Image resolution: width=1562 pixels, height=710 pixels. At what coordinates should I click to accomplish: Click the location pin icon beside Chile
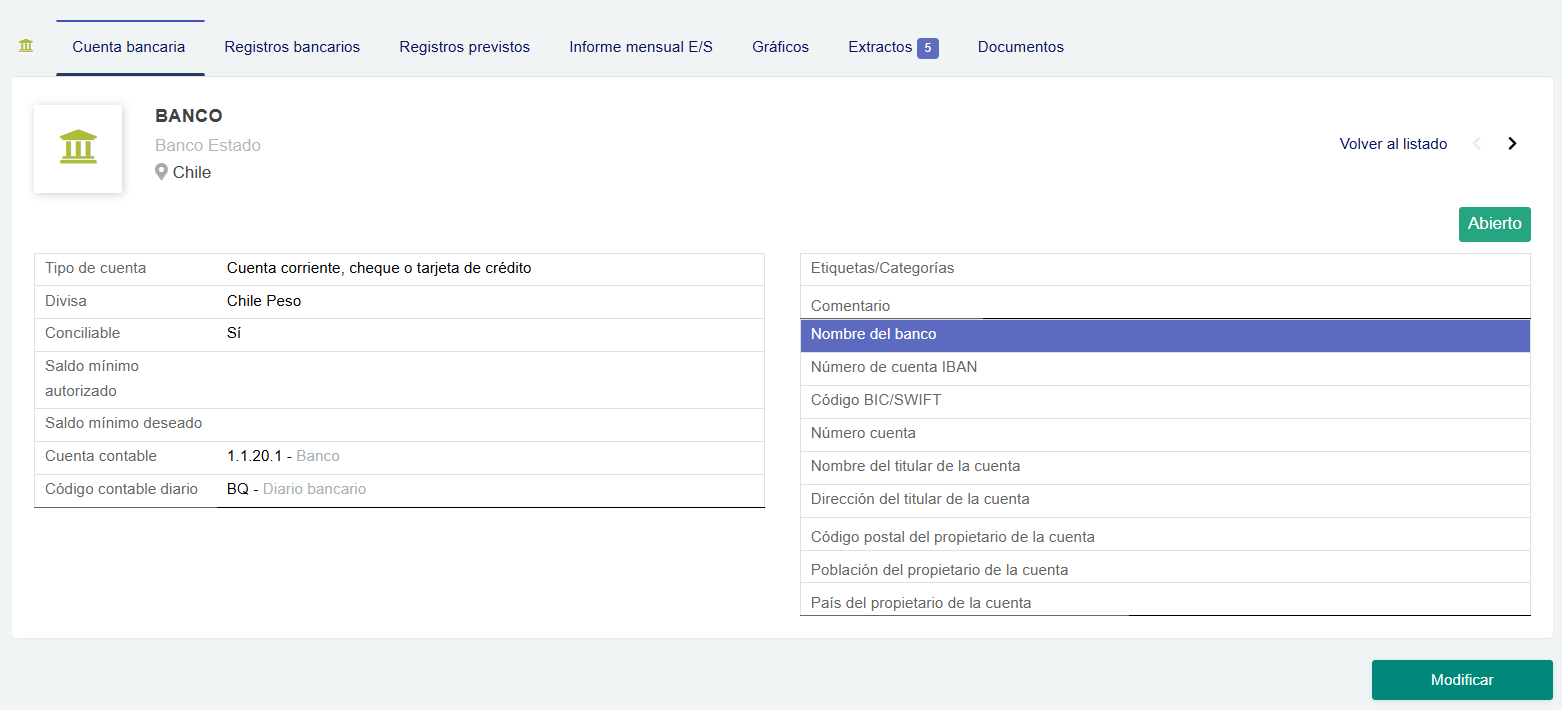click(161, 171)
